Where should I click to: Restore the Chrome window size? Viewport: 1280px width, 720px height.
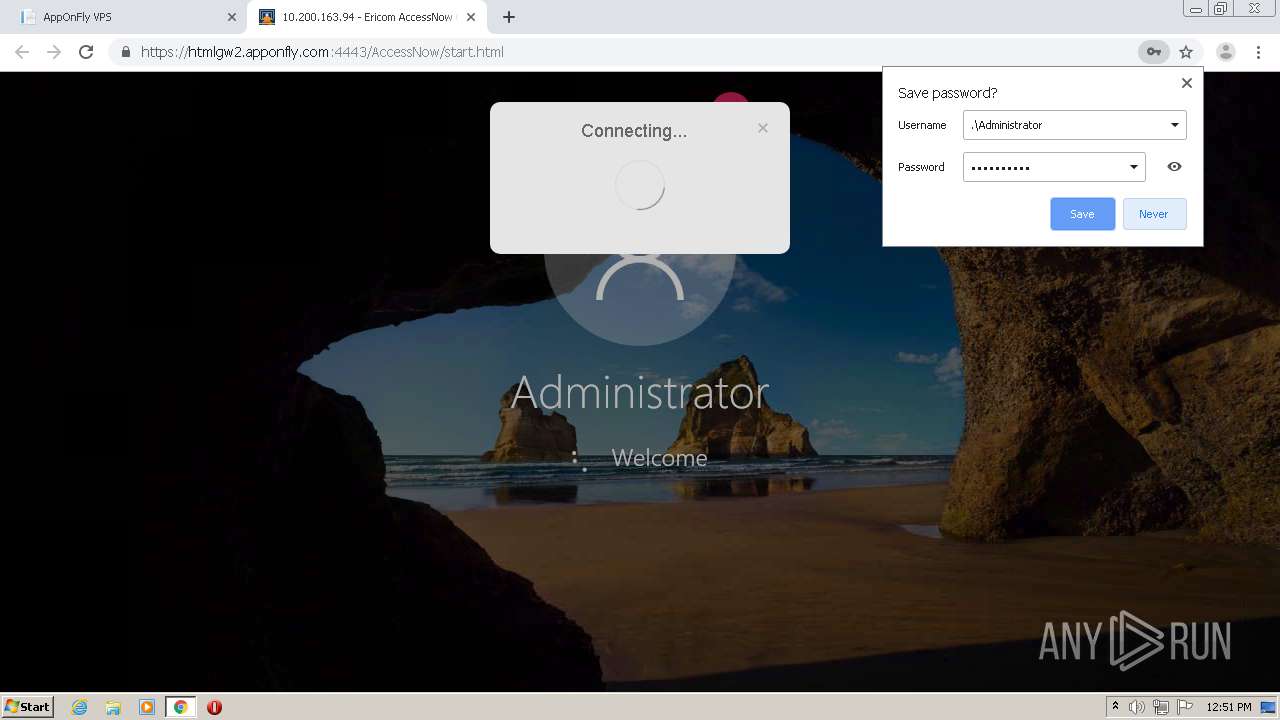pos(1221,9)
